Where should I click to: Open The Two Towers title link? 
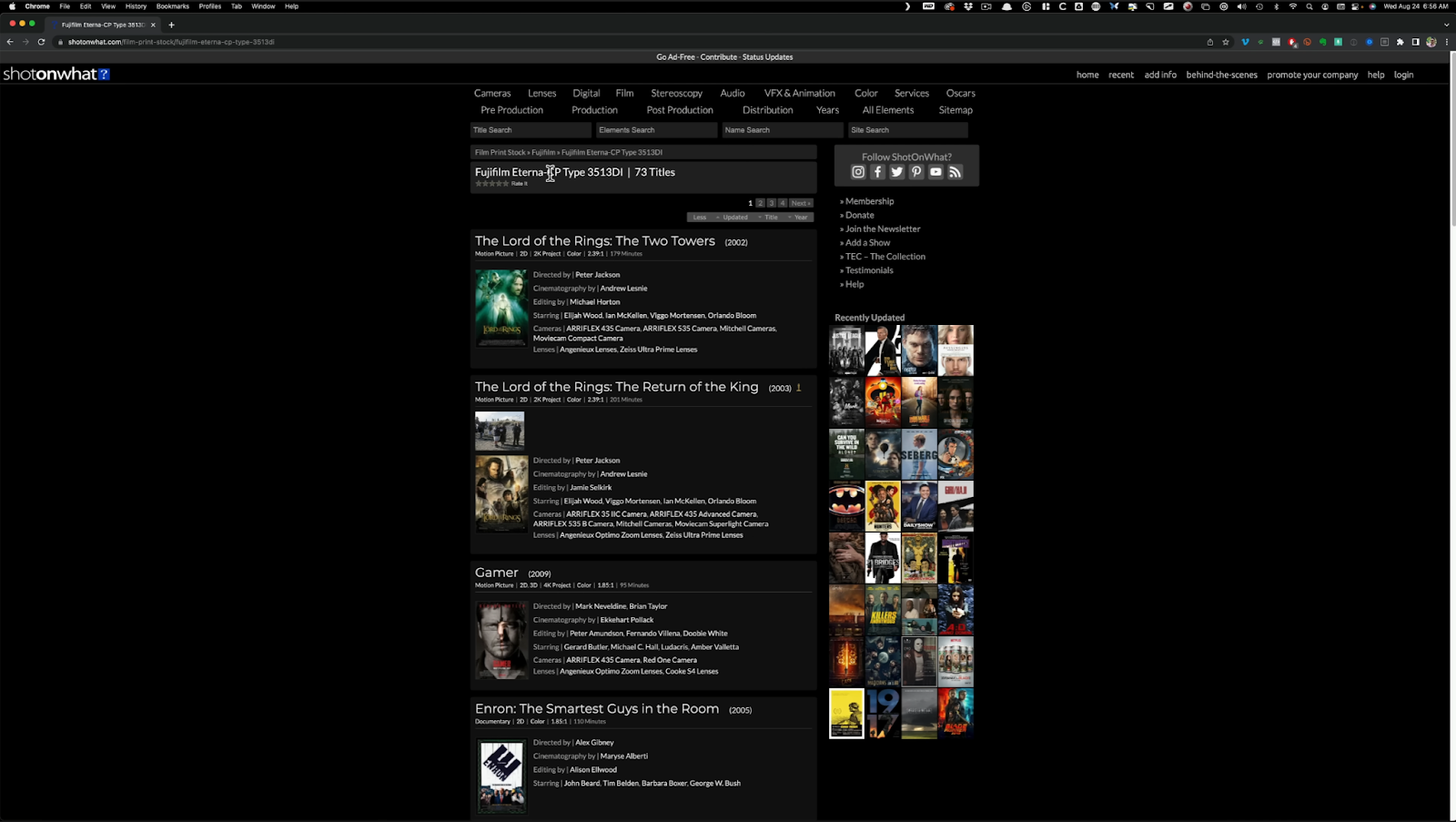coord(595,241)
